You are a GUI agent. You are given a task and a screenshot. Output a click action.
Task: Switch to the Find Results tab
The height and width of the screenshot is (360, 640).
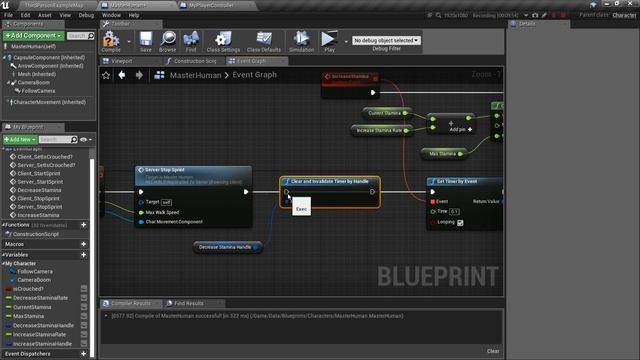click(x=189, y=304)
